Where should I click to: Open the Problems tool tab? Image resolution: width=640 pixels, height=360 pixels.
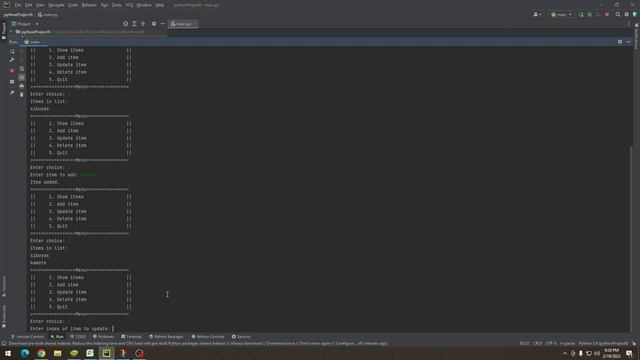pos(103,337)
